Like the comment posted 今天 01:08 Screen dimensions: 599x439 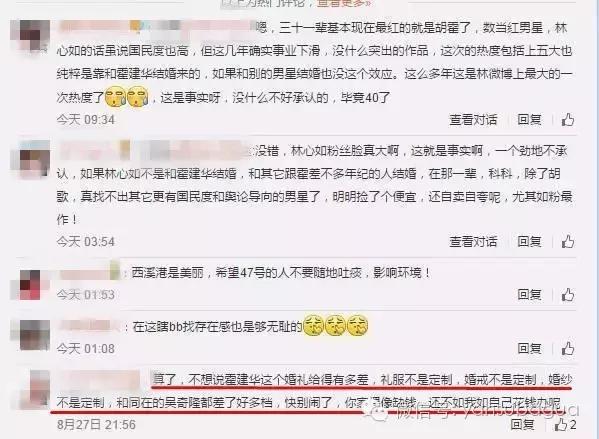click(x=568, y=348)
